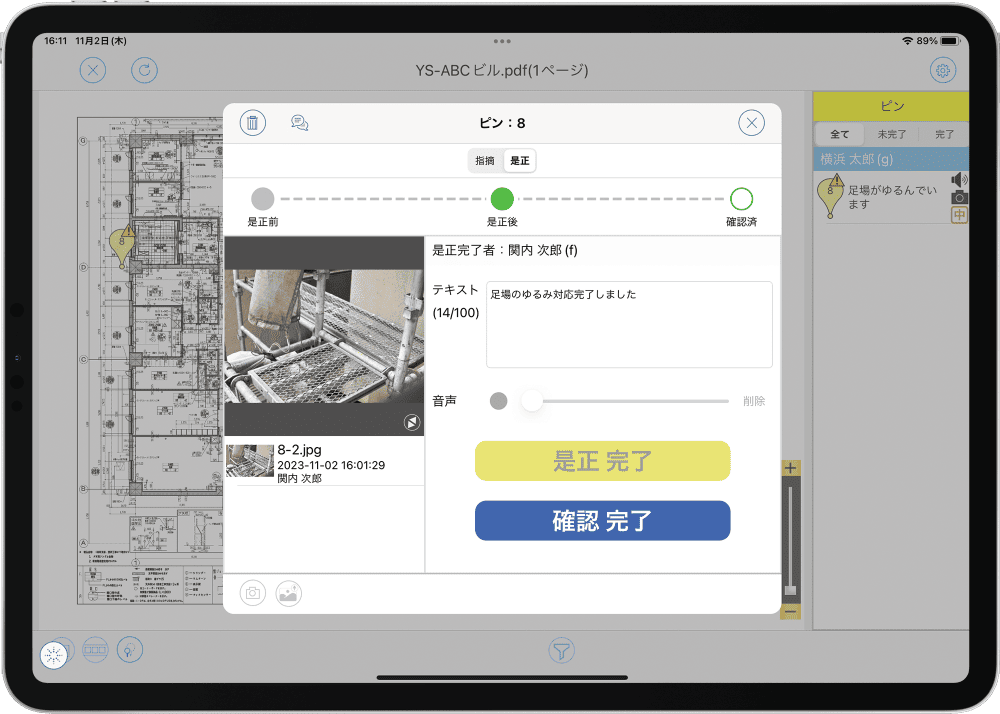1000x714 pixels.
Task: Click the audio playback slider knob
Action: point(532,401)
